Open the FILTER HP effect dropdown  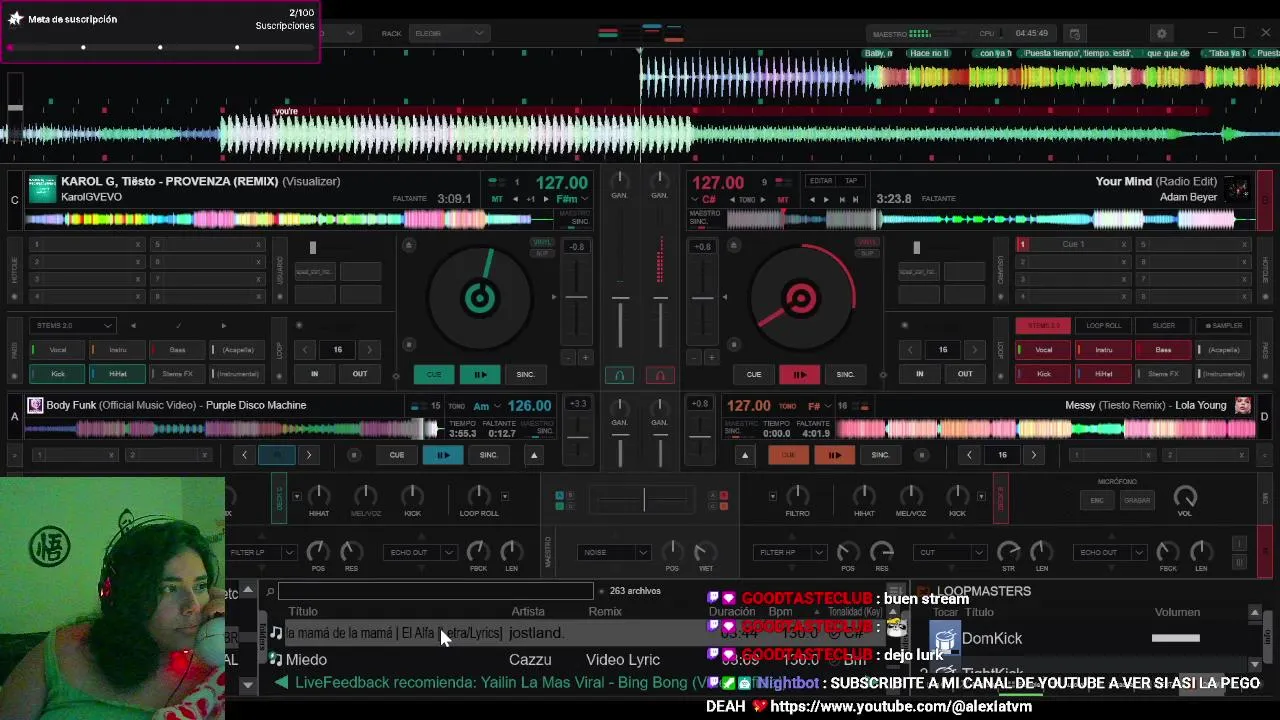[790, 552]
